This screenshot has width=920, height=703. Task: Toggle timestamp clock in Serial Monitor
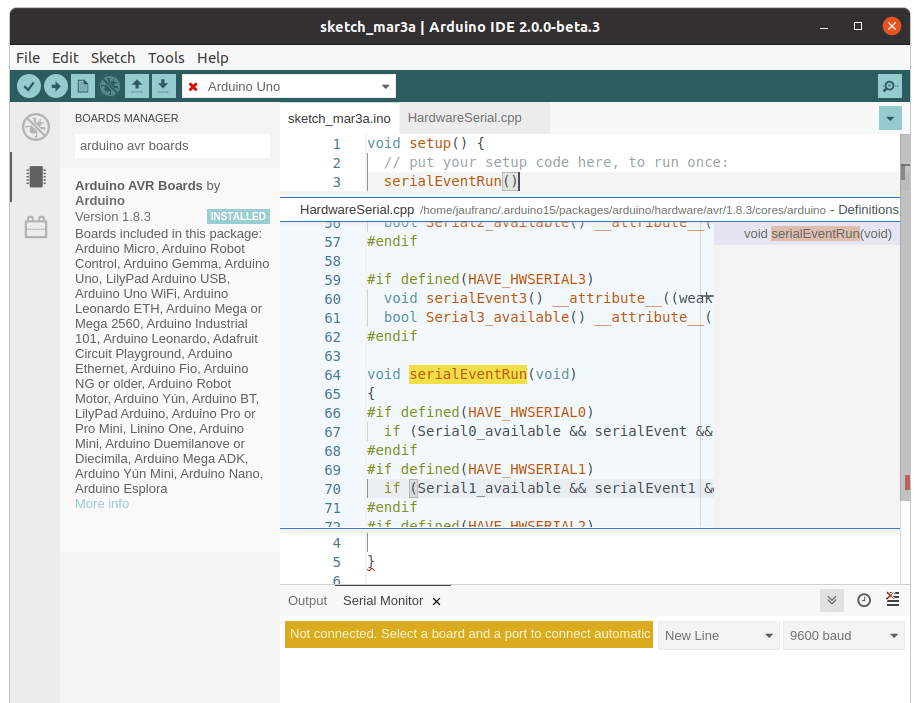pos(864,600)
